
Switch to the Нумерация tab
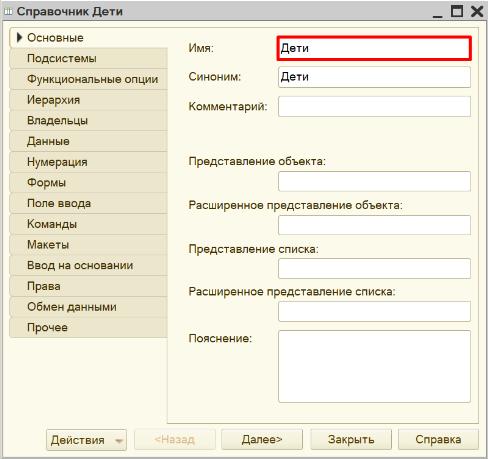click(89, 162)
